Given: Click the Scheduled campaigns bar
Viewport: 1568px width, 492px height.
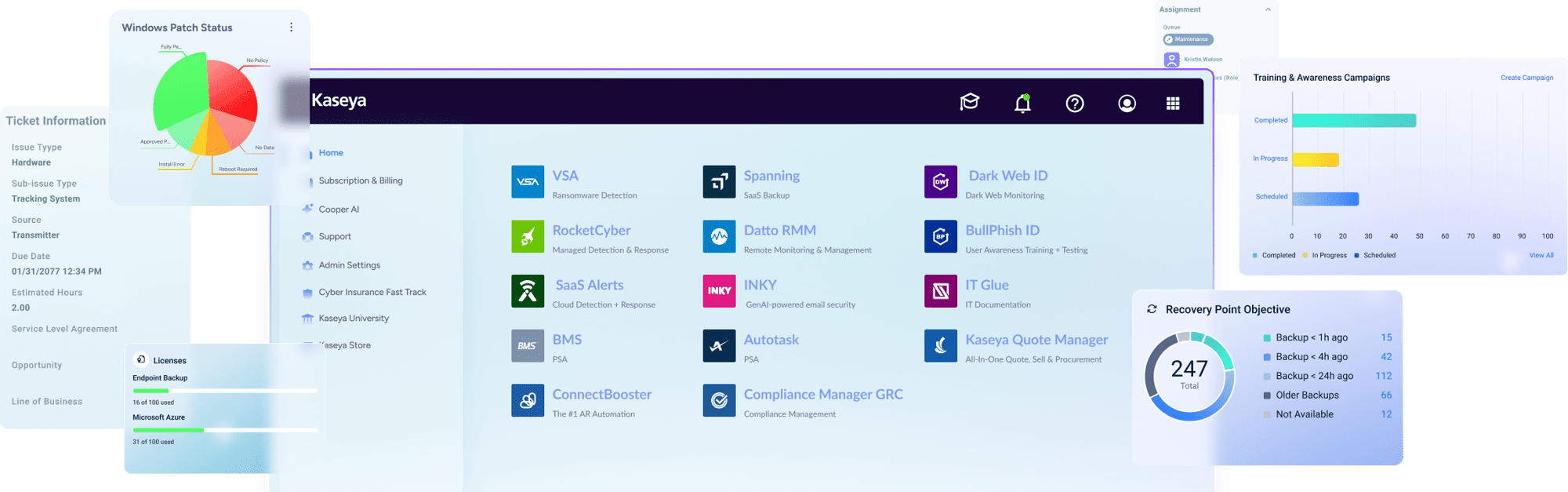Looking at the screenshot, I should tap(1326, 199).
